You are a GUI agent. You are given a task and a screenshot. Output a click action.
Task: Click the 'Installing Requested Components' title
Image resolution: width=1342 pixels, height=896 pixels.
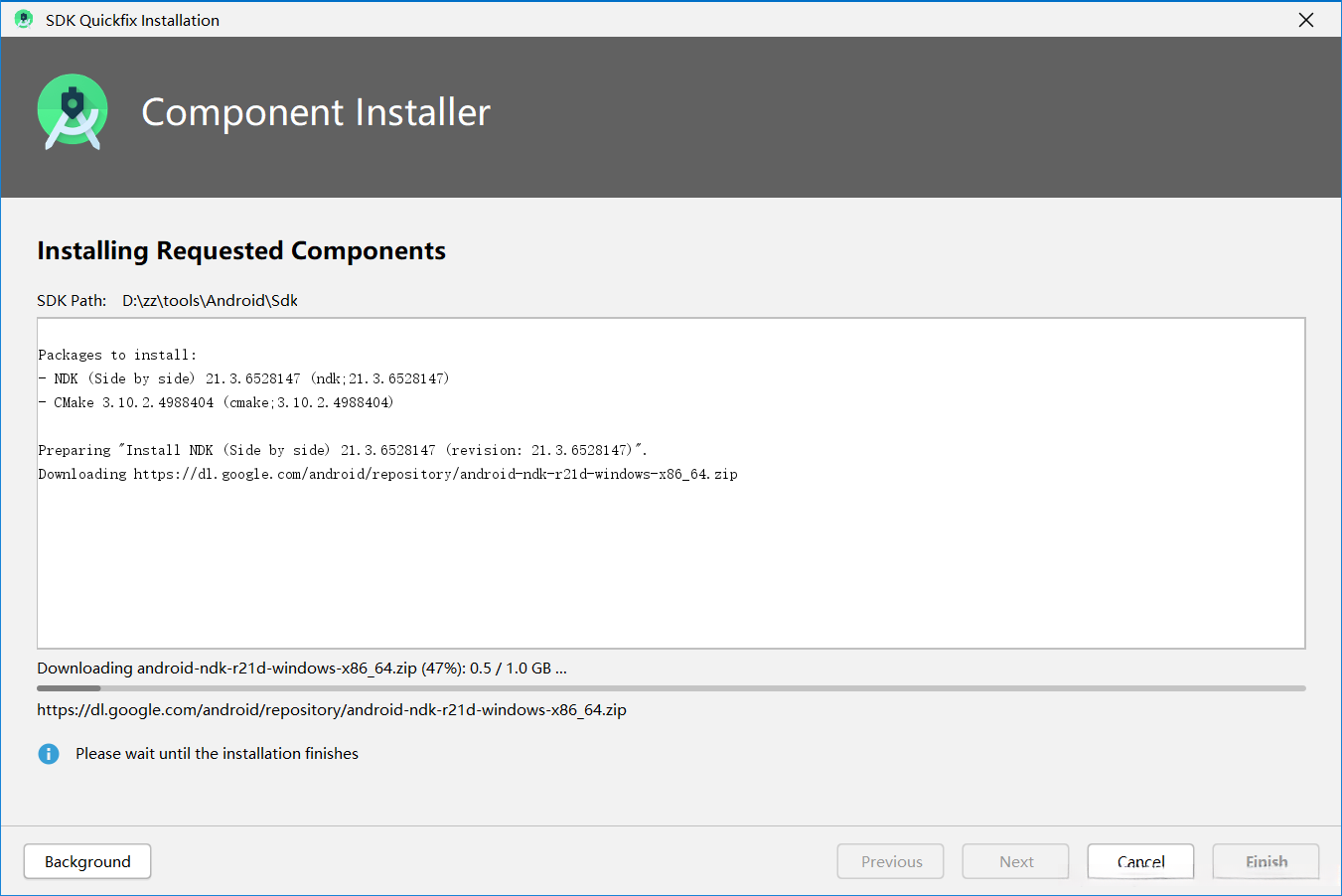241,251
